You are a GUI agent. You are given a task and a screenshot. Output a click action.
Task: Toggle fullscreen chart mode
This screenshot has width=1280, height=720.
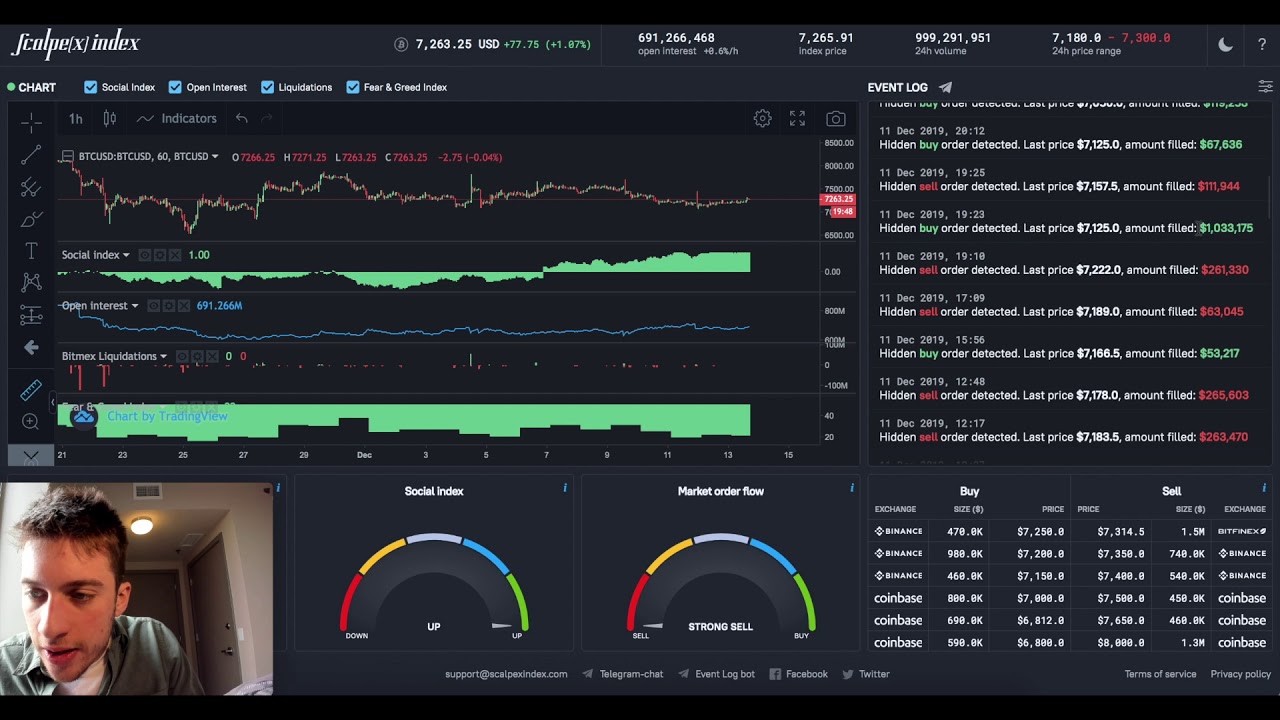[x=797, y=118]
